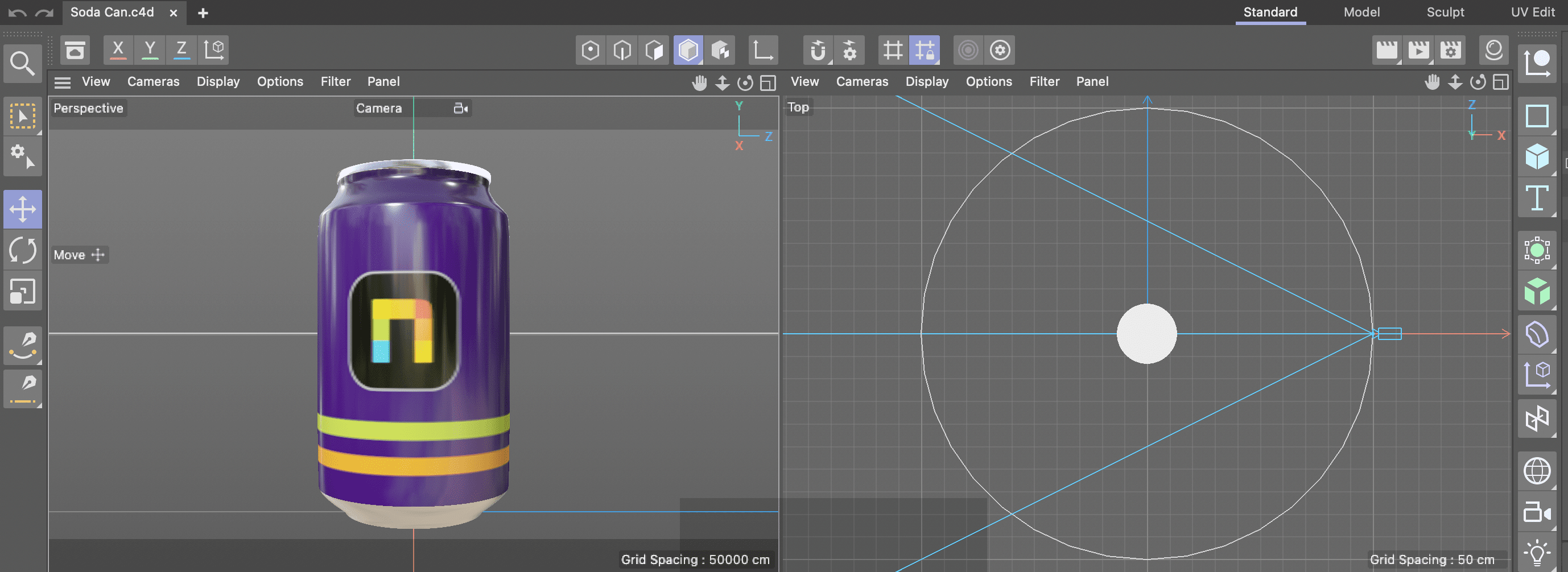Select the Rotate tool
Viewport: 1568px width, 572px height.
[23, 250]
